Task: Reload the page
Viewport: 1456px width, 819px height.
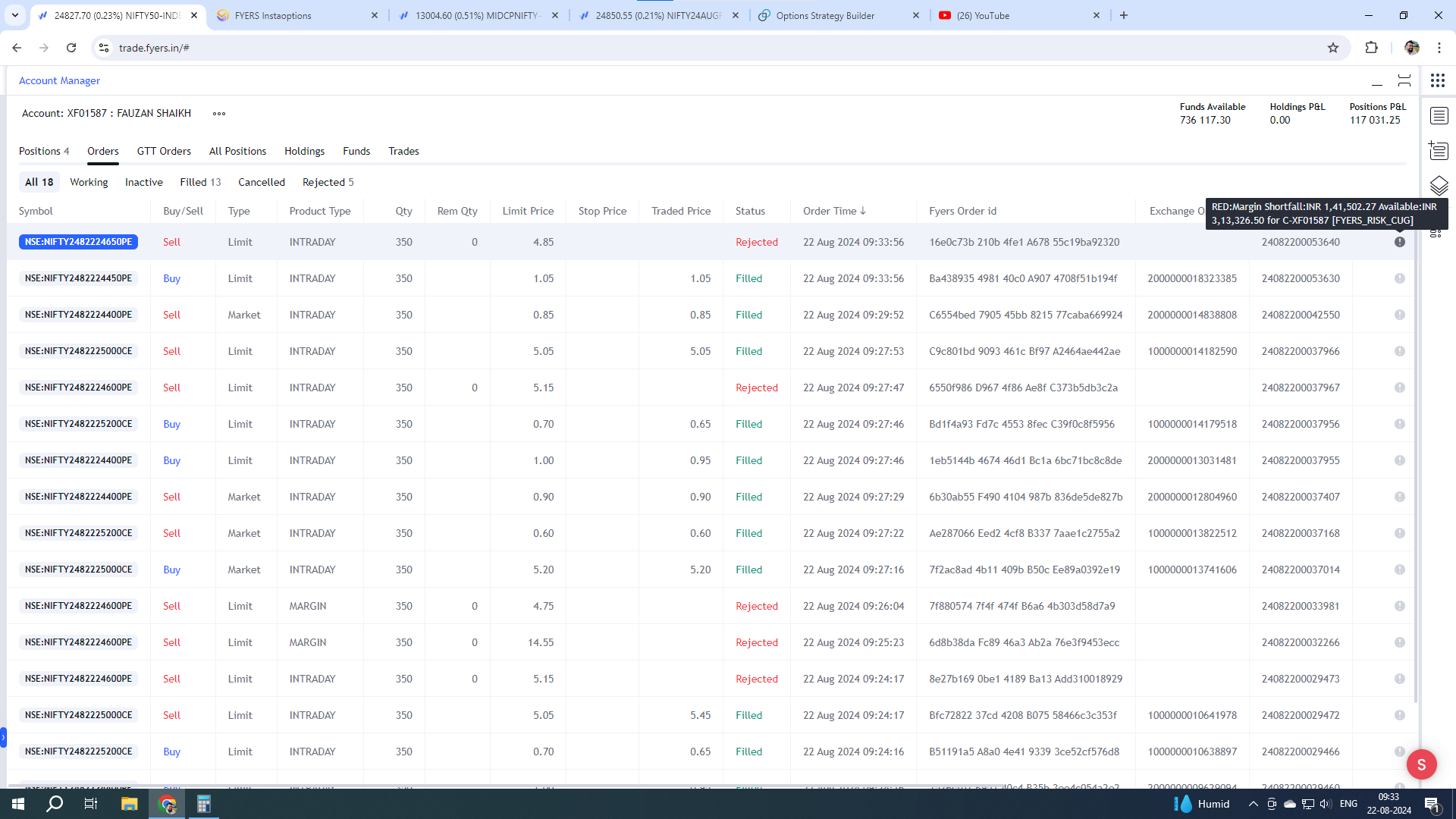Action: (x=71, y=48)
